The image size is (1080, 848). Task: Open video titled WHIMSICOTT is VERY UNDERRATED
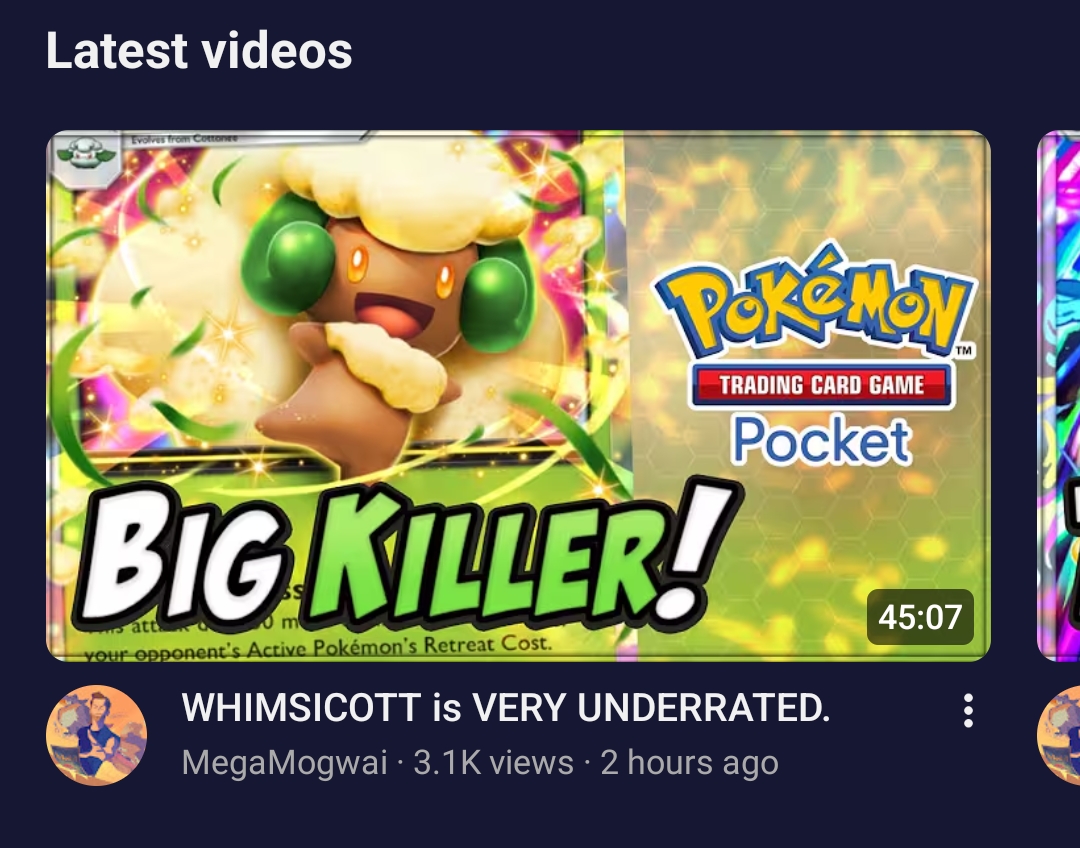[506, 707]
